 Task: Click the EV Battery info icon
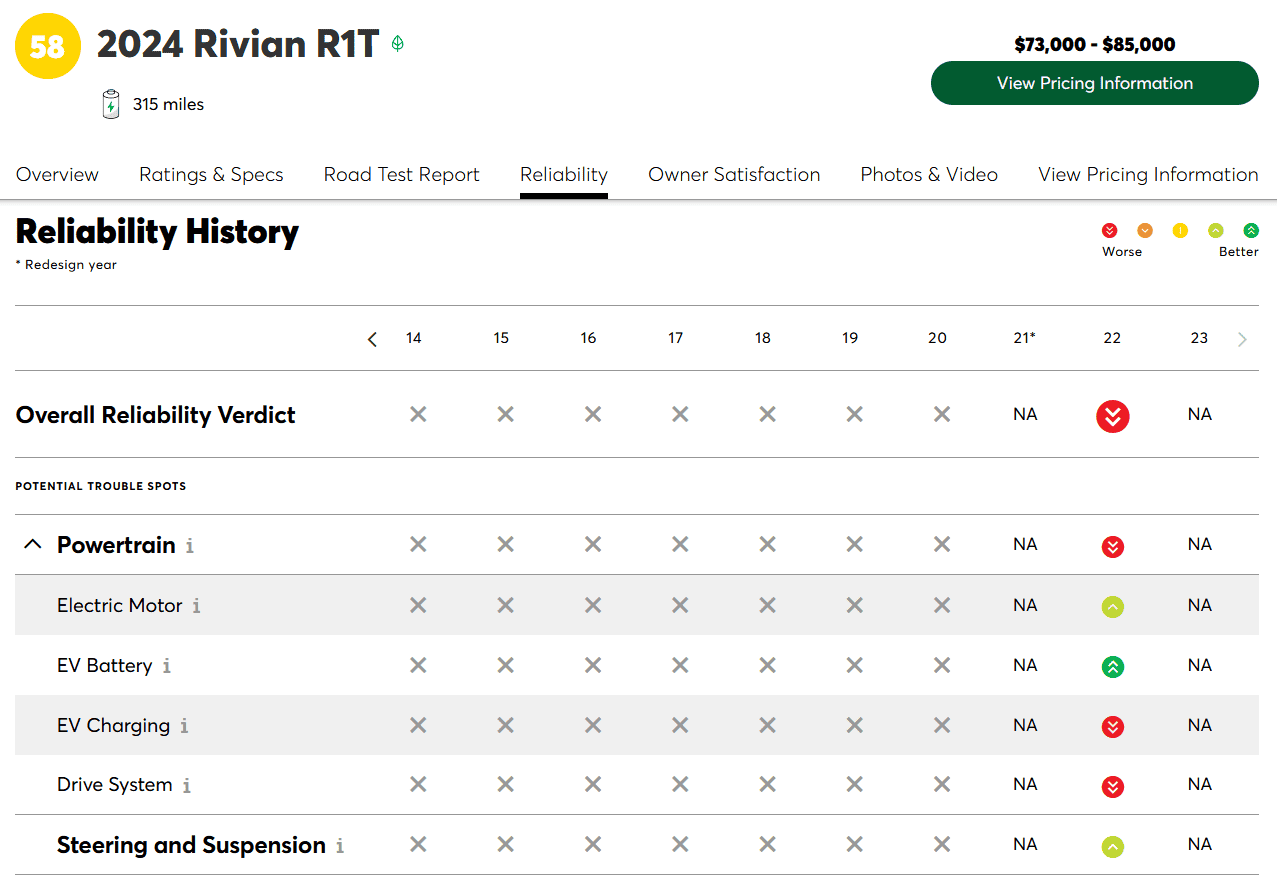click(166, 666)
